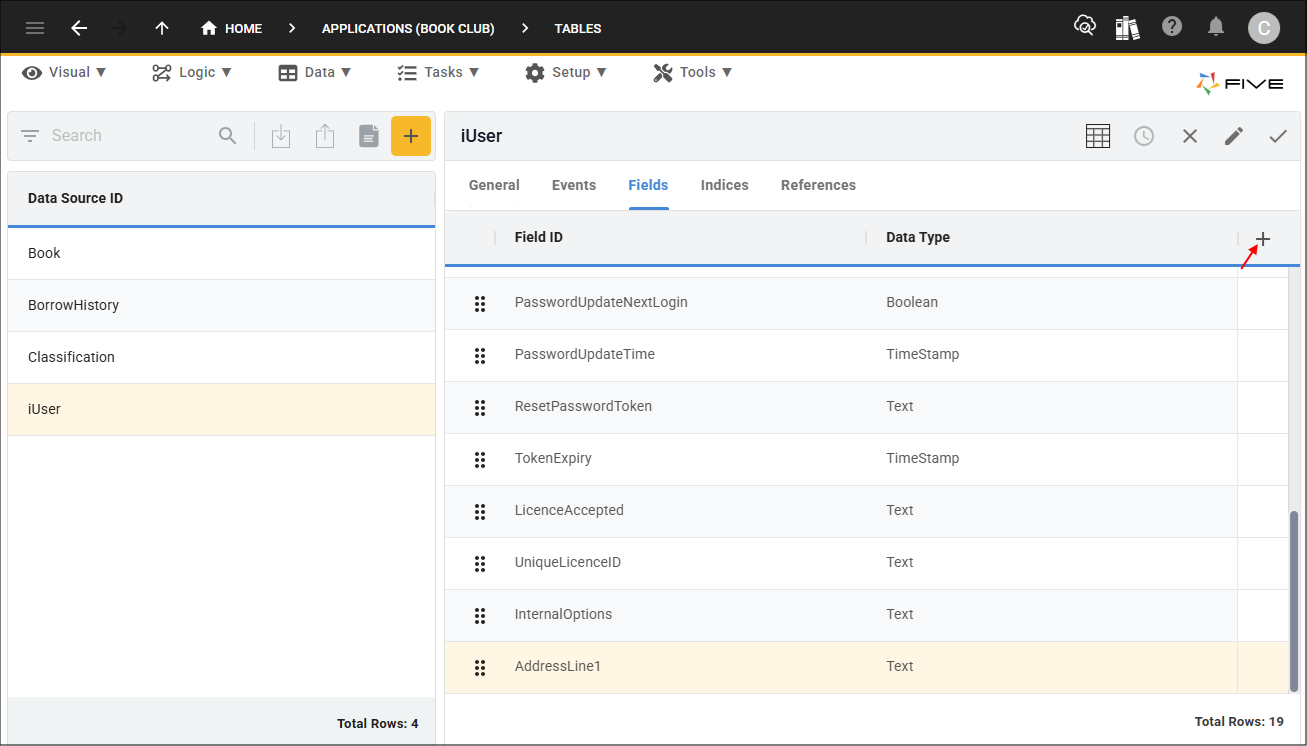This screenshot has height=746, width=1307.
Task: Click the pencil edit icon
Action: point(1234,136)
